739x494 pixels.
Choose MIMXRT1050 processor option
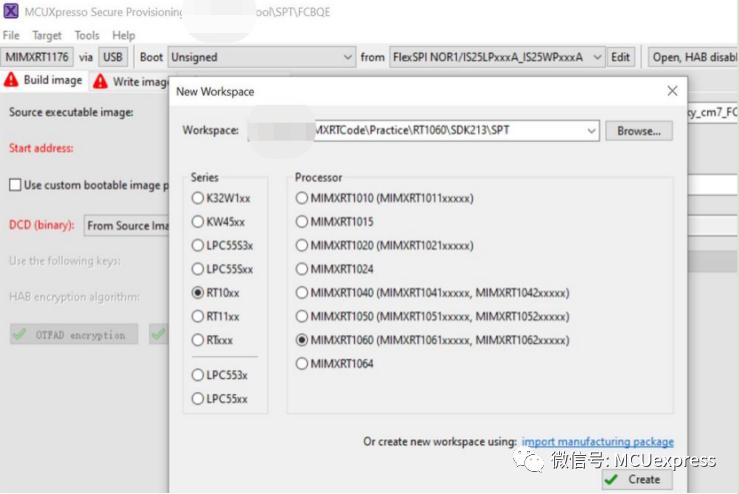302,316
